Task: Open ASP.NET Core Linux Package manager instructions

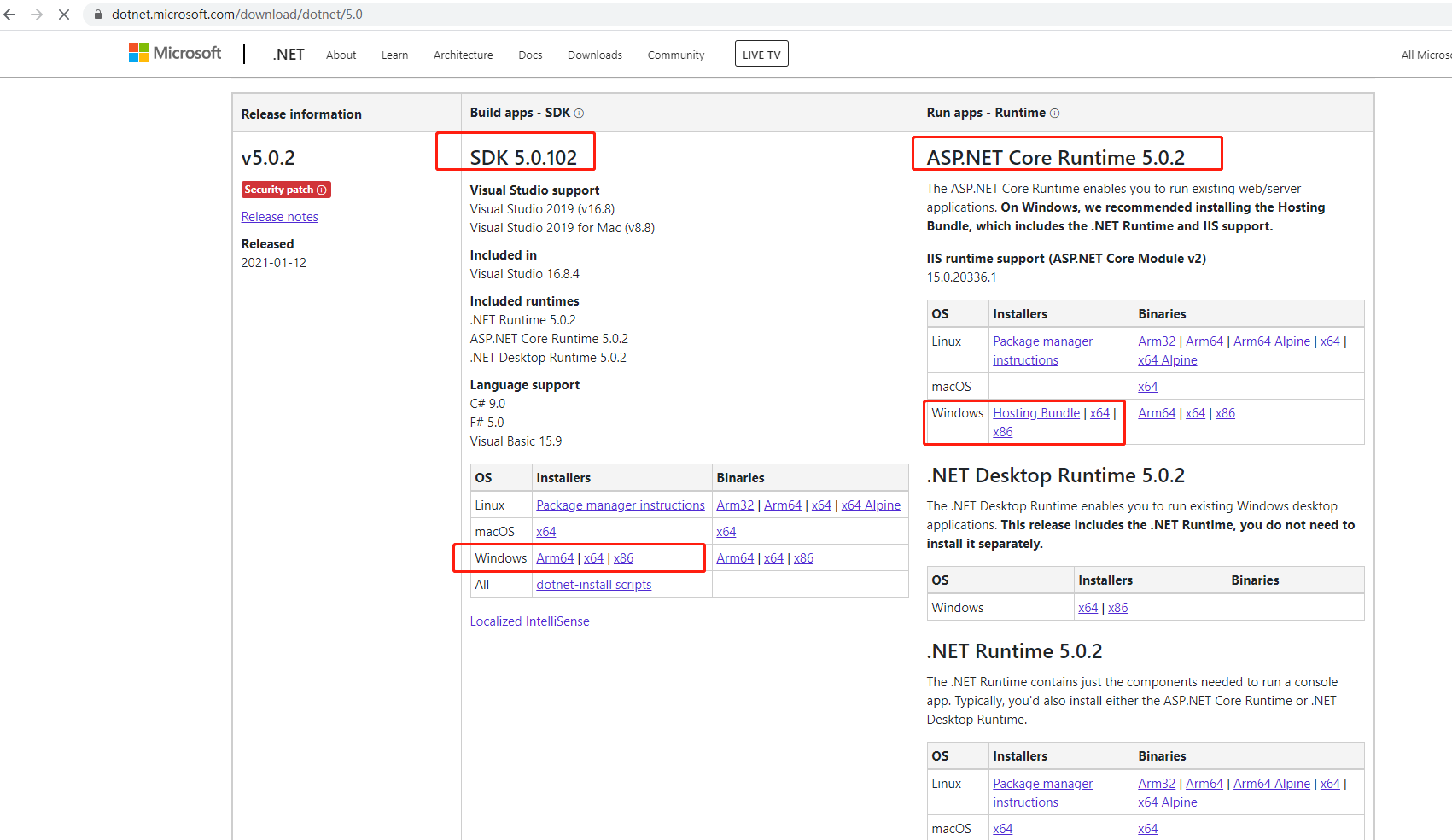Action: point(1043,351)
